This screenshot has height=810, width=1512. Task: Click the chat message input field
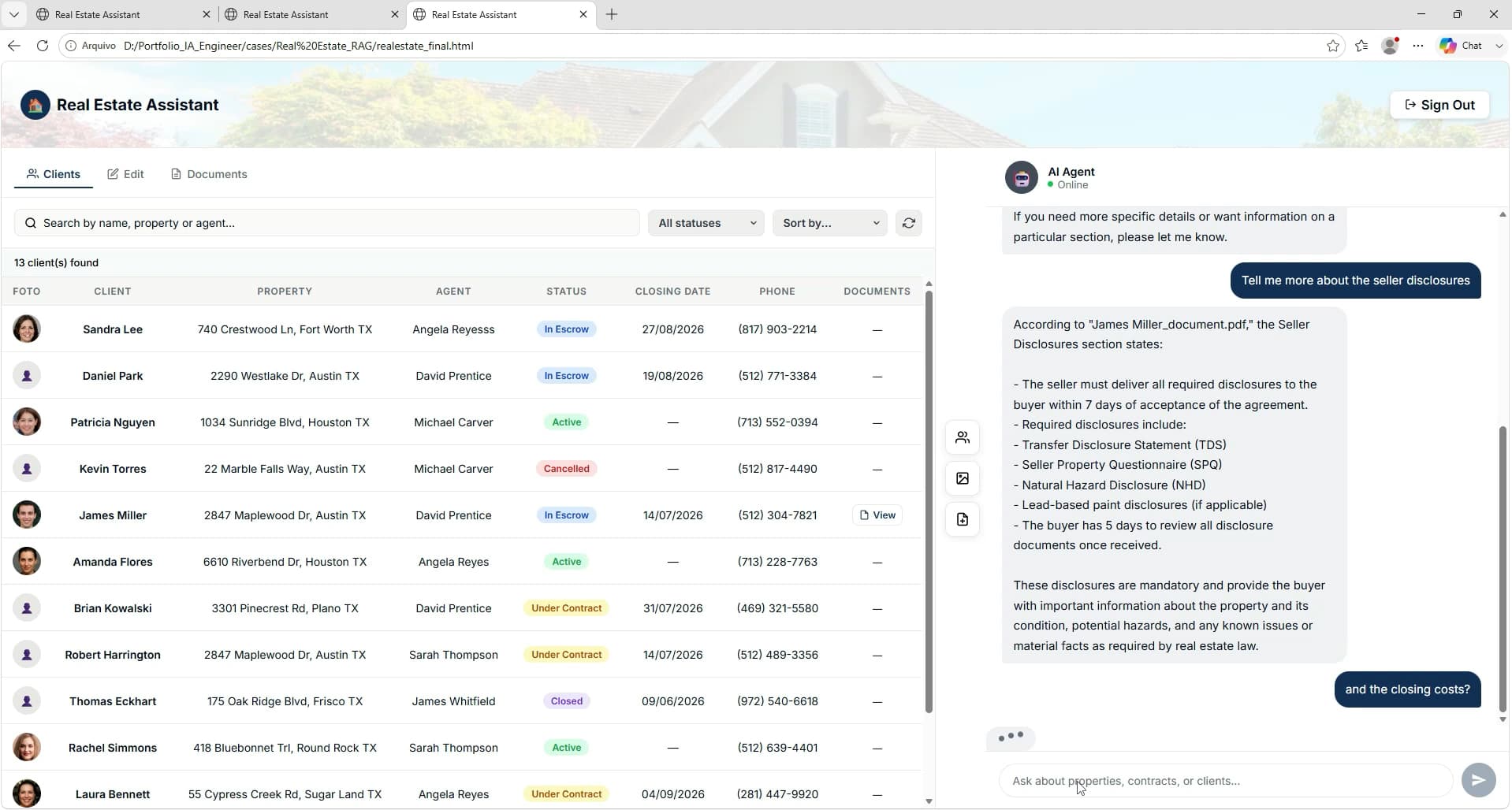(1225, 780)
